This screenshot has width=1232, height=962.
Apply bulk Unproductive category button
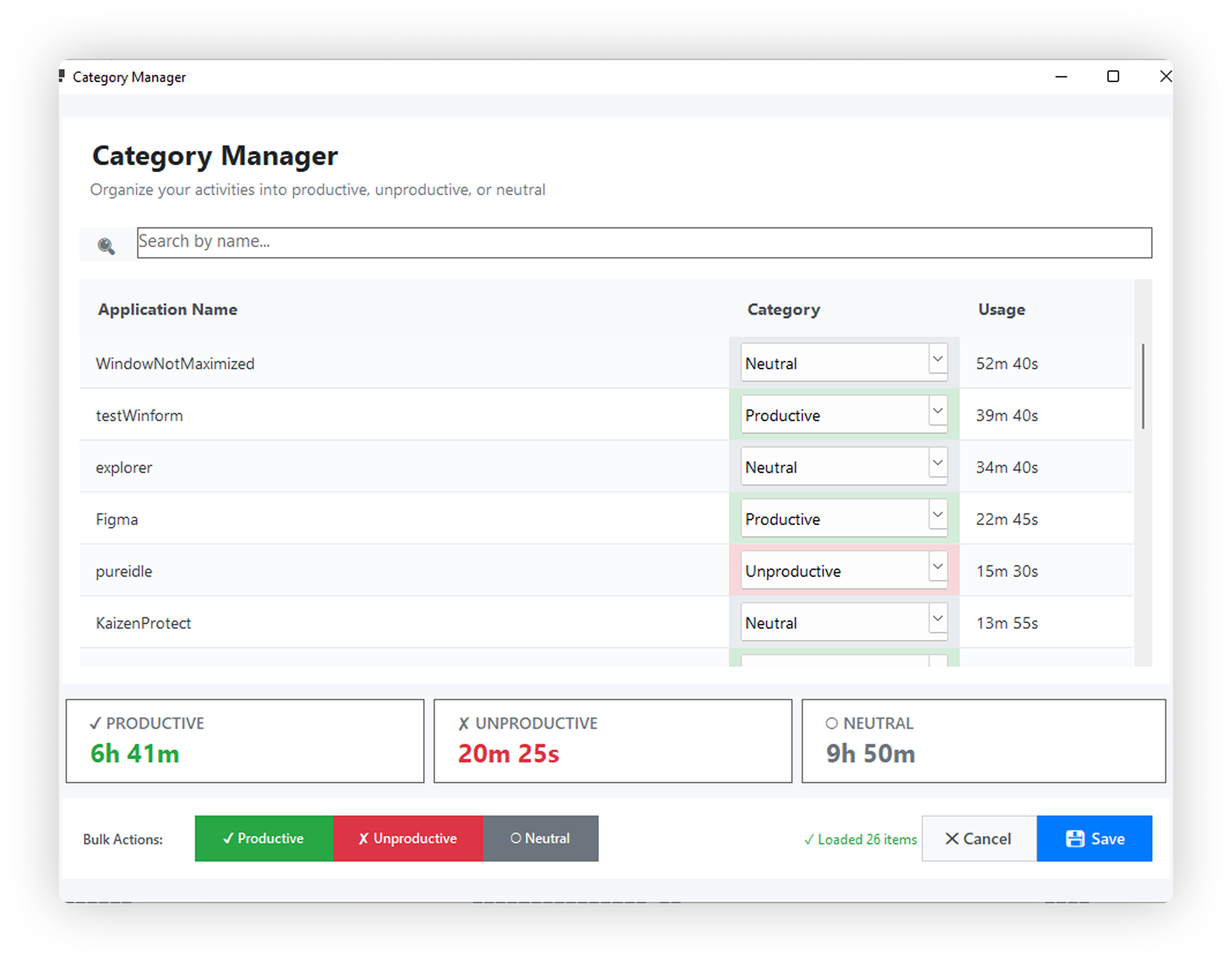[x=408, y=838]
